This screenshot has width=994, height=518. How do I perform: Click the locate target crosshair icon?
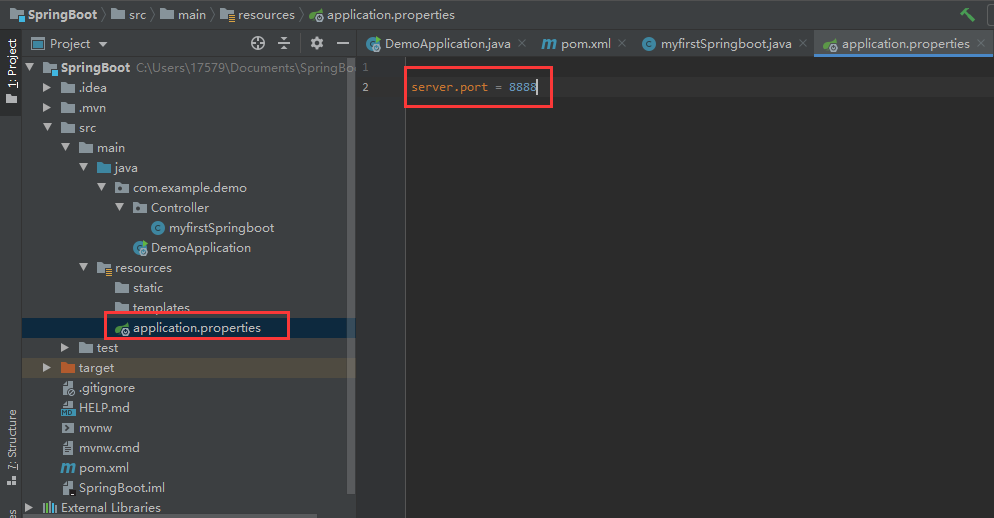pyautogui.click(x=257, y=43)
